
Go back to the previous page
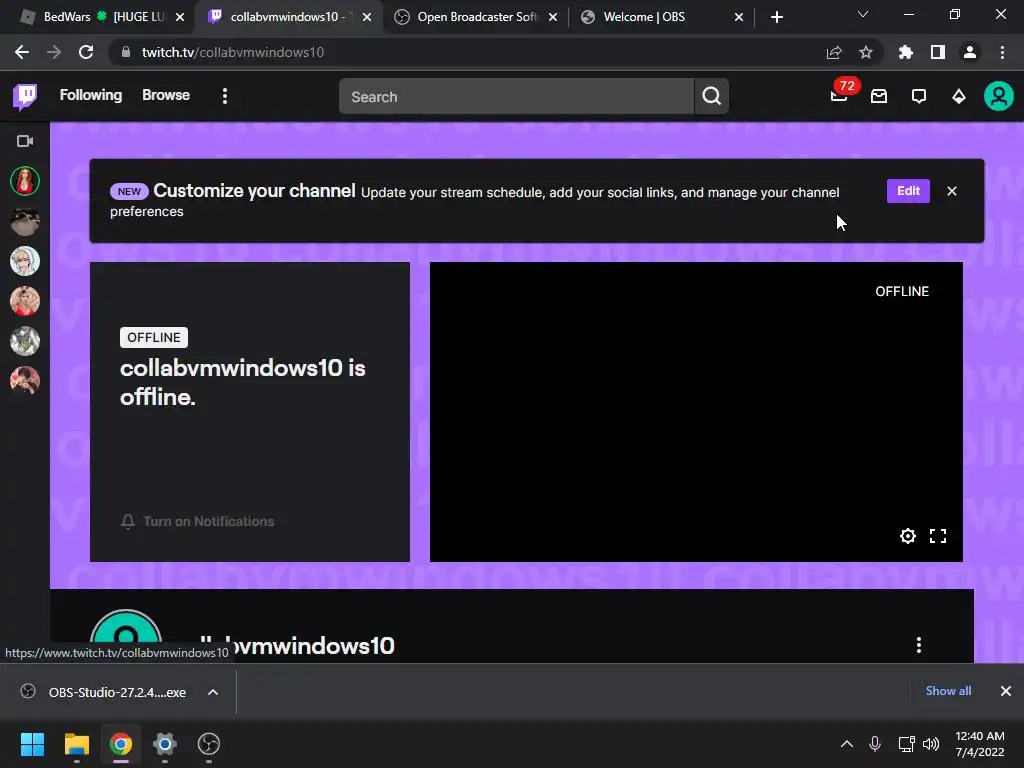(22, 52)
